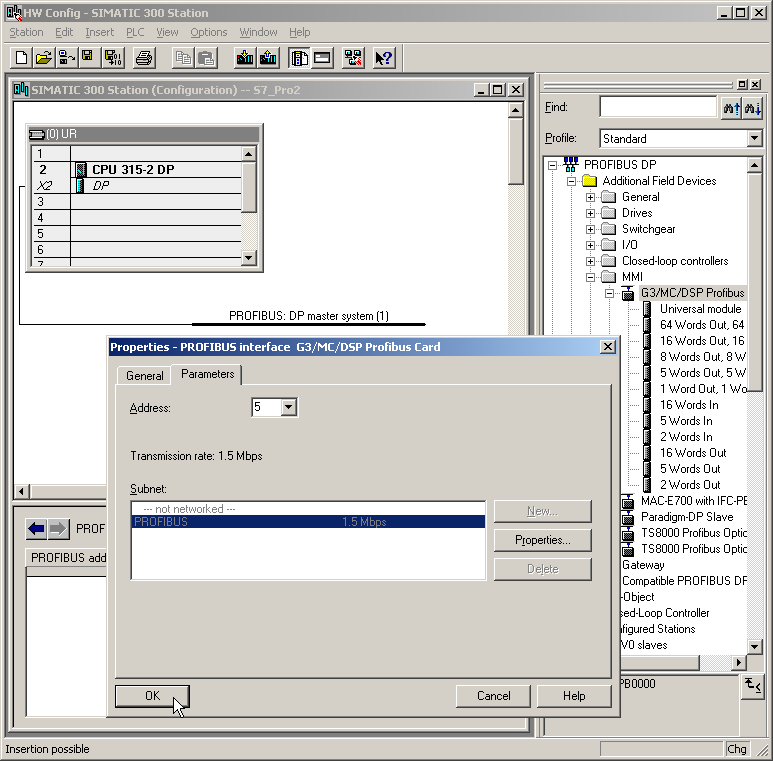Switch to the General tab

[144, 376]
